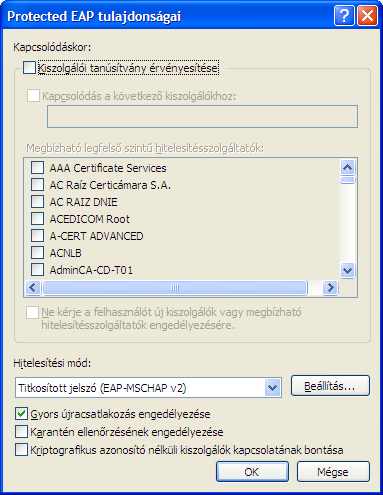Tick the AAA Certificate Services checkbox
383x495 pixels.
pos(37,167)
